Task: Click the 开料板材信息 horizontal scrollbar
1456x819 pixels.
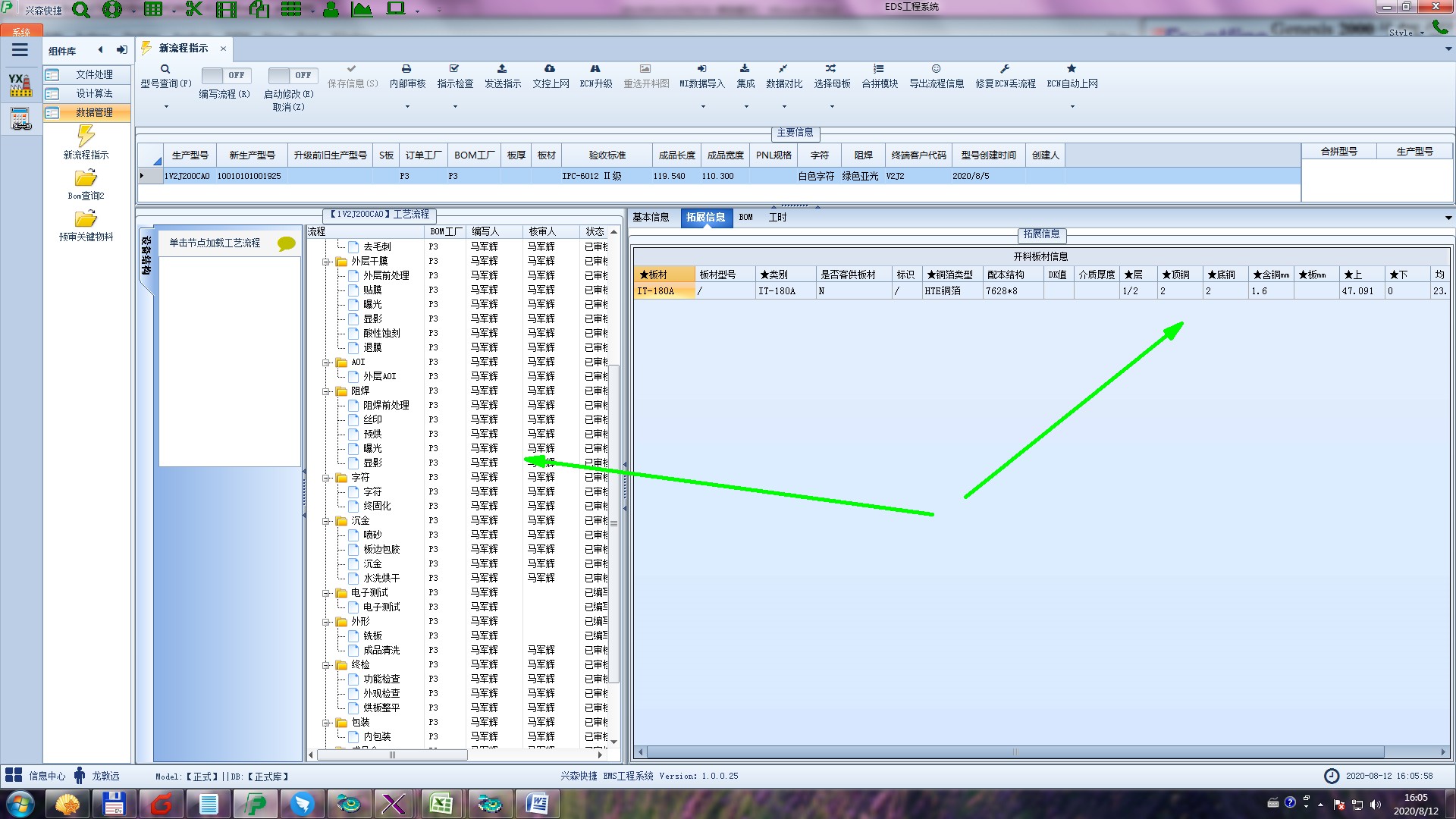Action: tap(1015, 752)
